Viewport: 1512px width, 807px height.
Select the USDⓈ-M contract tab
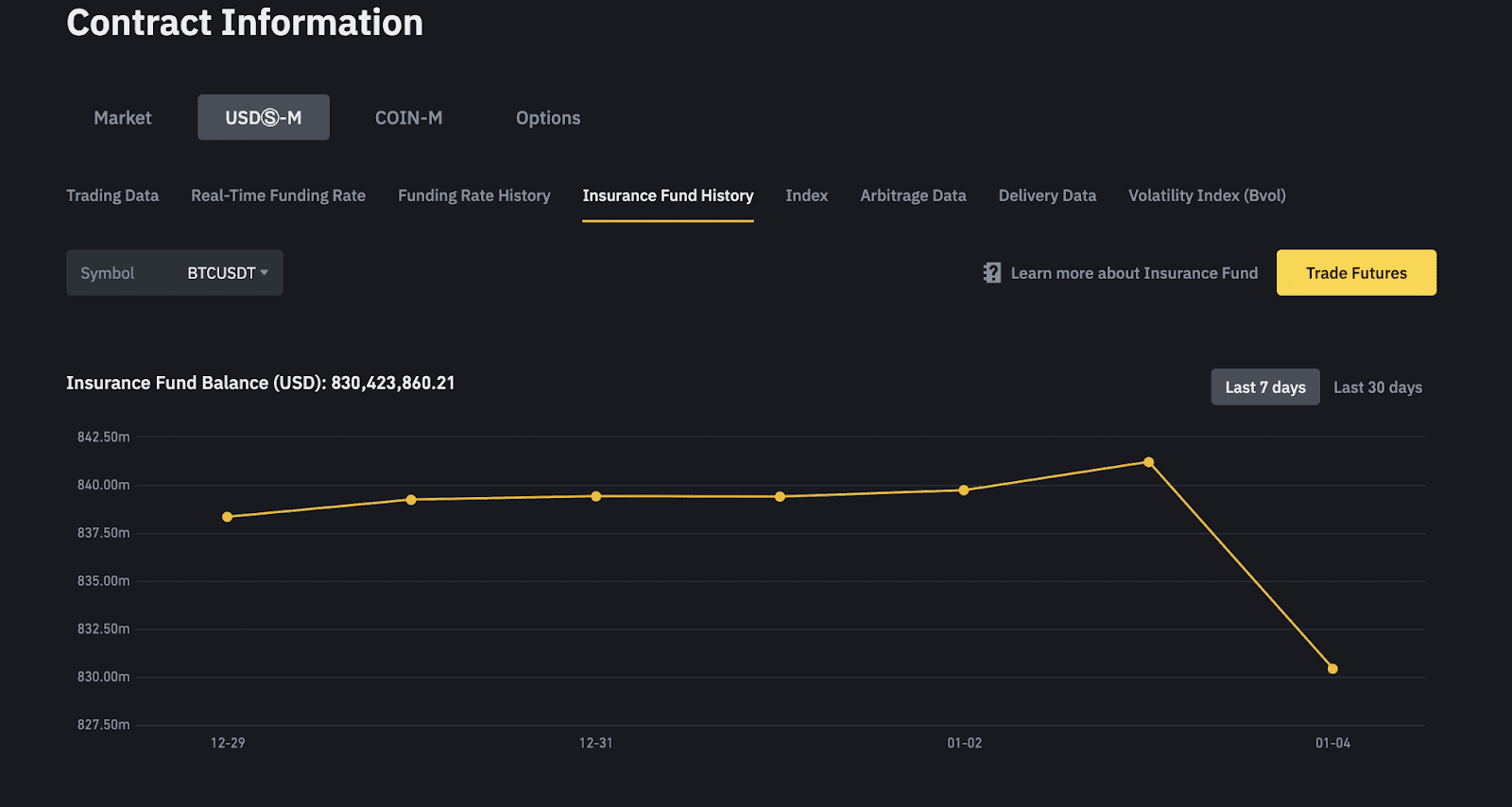pos(263,118)
